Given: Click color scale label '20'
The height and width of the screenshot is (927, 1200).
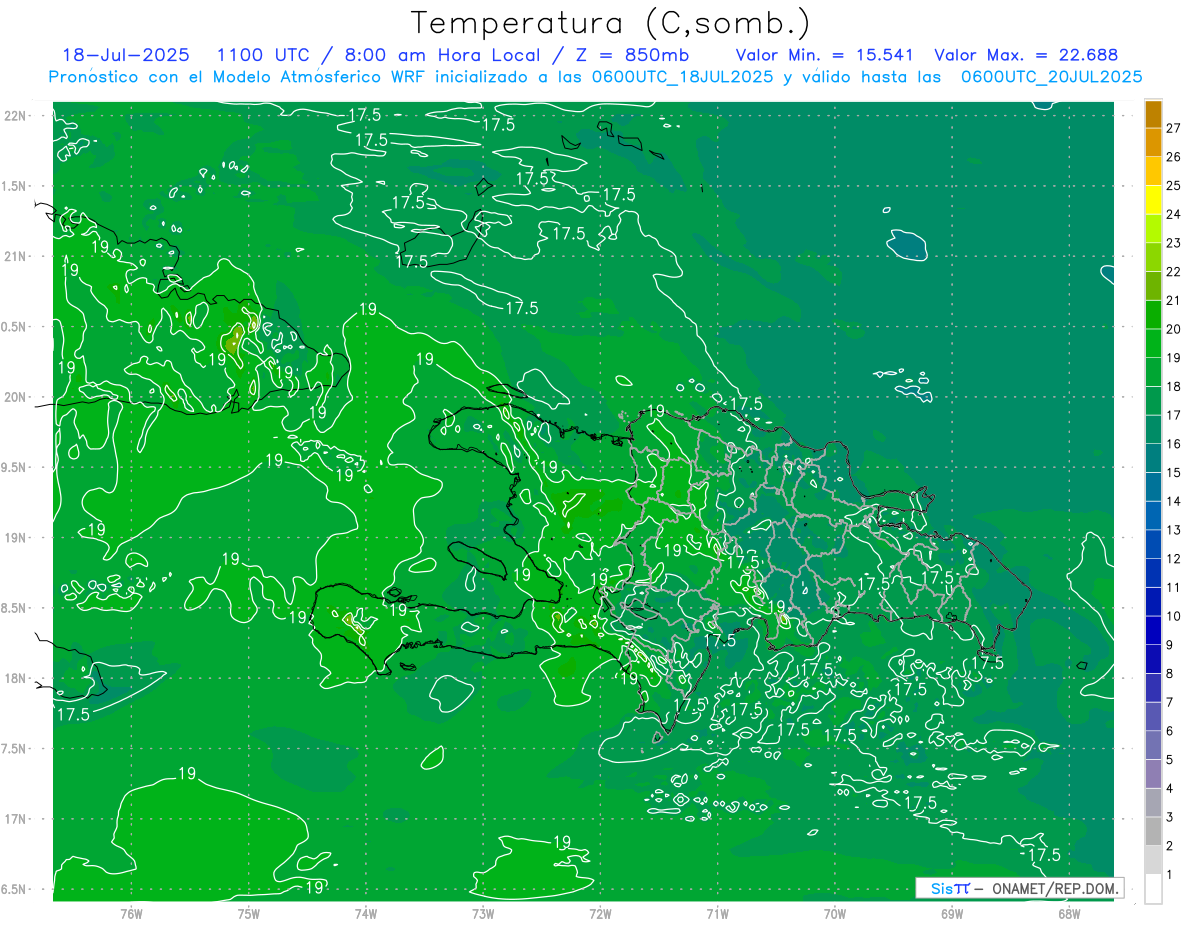Looking at the screenshot, I should point(1173,329).
